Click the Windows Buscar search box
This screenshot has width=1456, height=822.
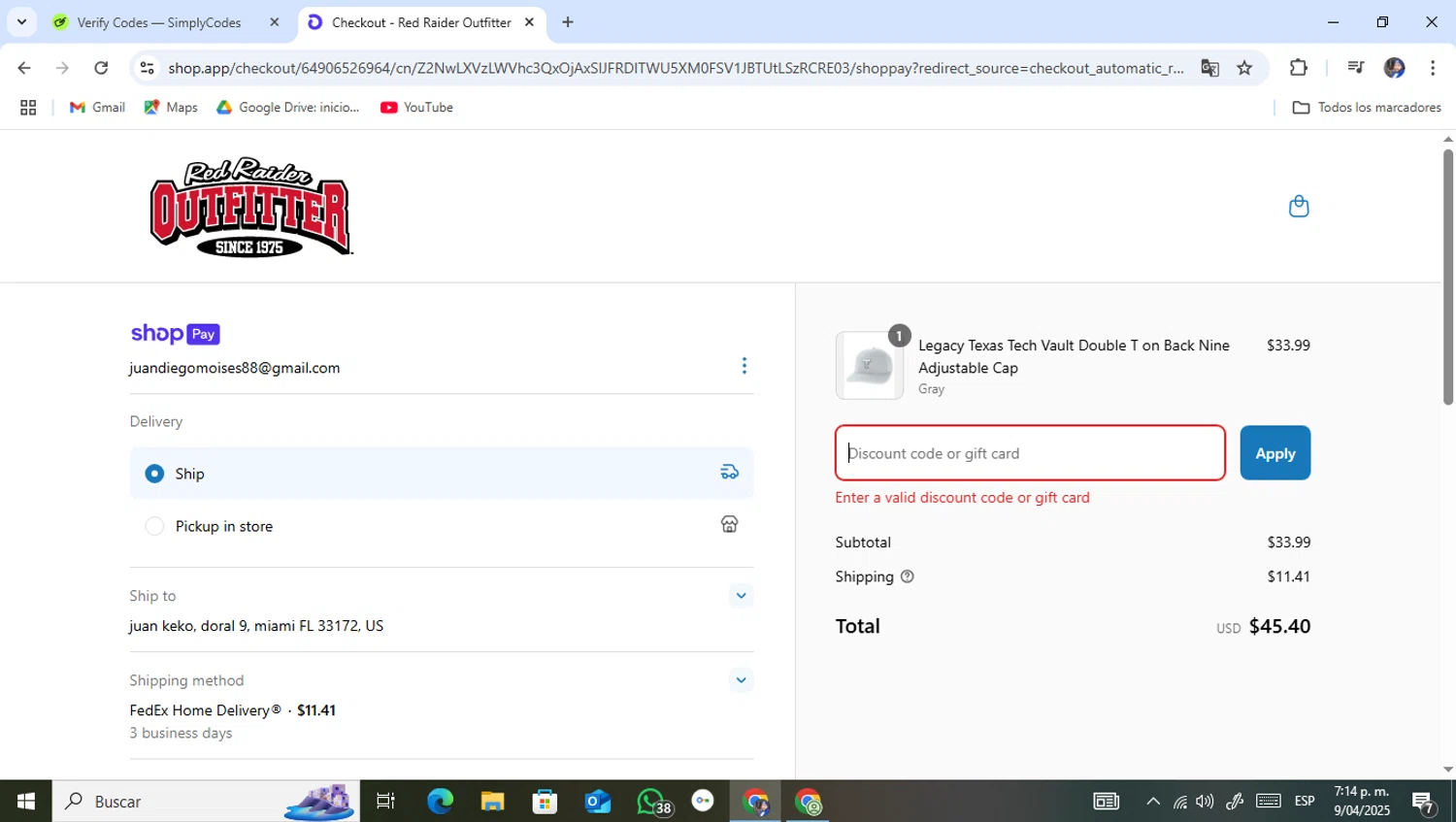point(206,802)
